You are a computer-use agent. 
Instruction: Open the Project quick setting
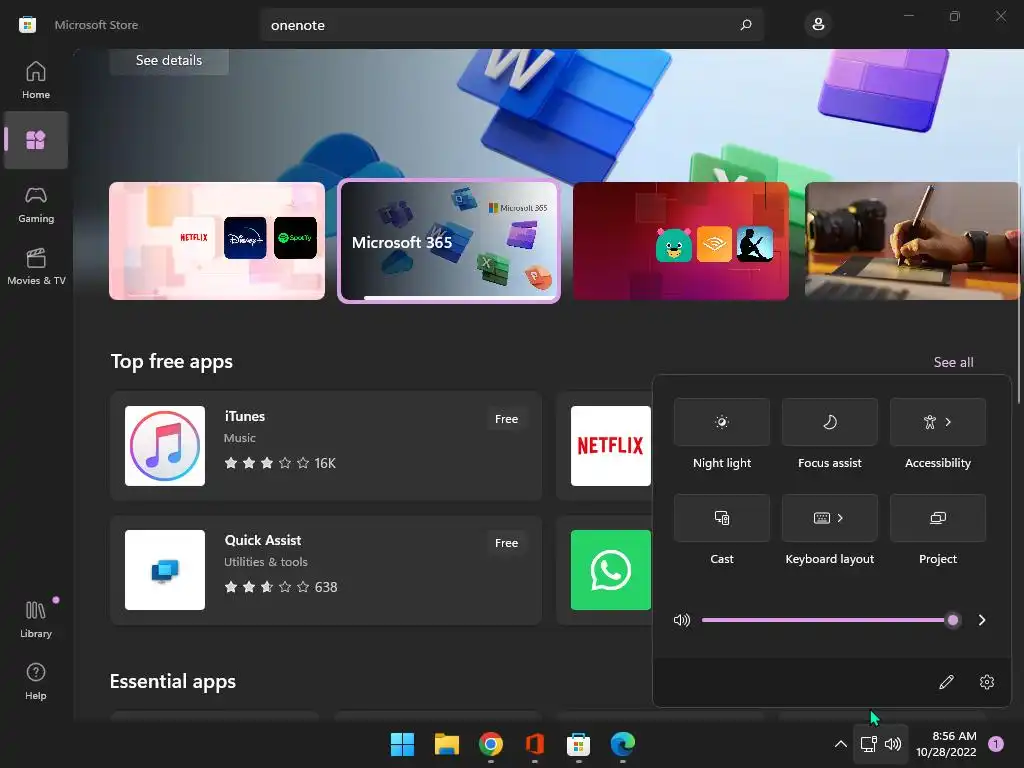(x=938, y=518)
